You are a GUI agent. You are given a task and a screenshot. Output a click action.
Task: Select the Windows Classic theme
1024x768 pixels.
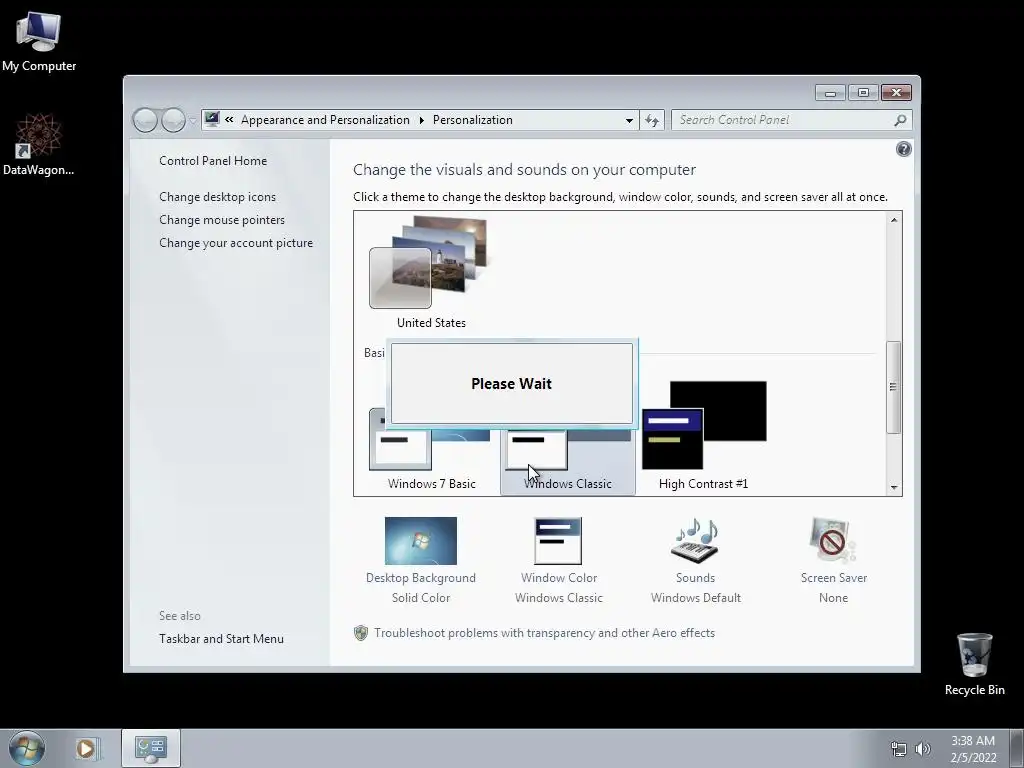568,464
